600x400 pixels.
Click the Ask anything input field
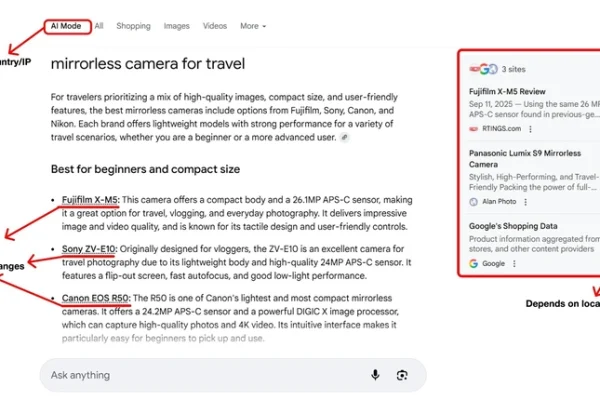click(233, 375)
